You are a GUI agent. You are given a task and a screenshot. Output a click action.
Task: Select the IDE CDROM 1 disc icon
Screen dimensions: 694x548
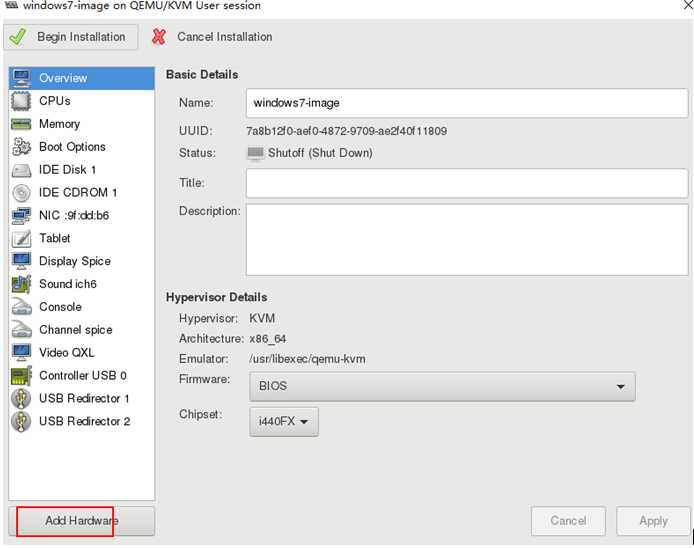(x=21, y=192)
